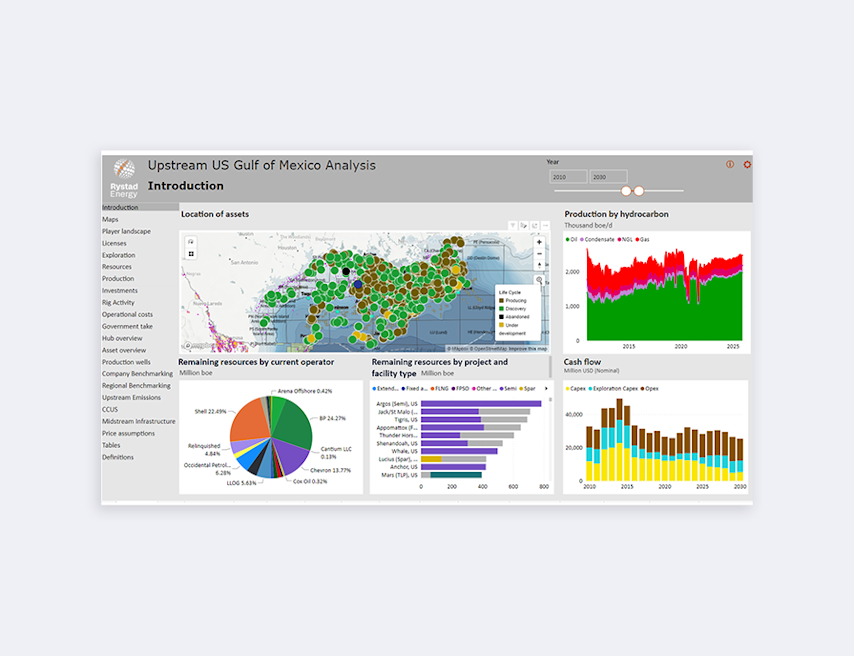Image resolution: width=854 pixels, height=656 pixels.
Task: Open the Production page
Action: point(118,279)
